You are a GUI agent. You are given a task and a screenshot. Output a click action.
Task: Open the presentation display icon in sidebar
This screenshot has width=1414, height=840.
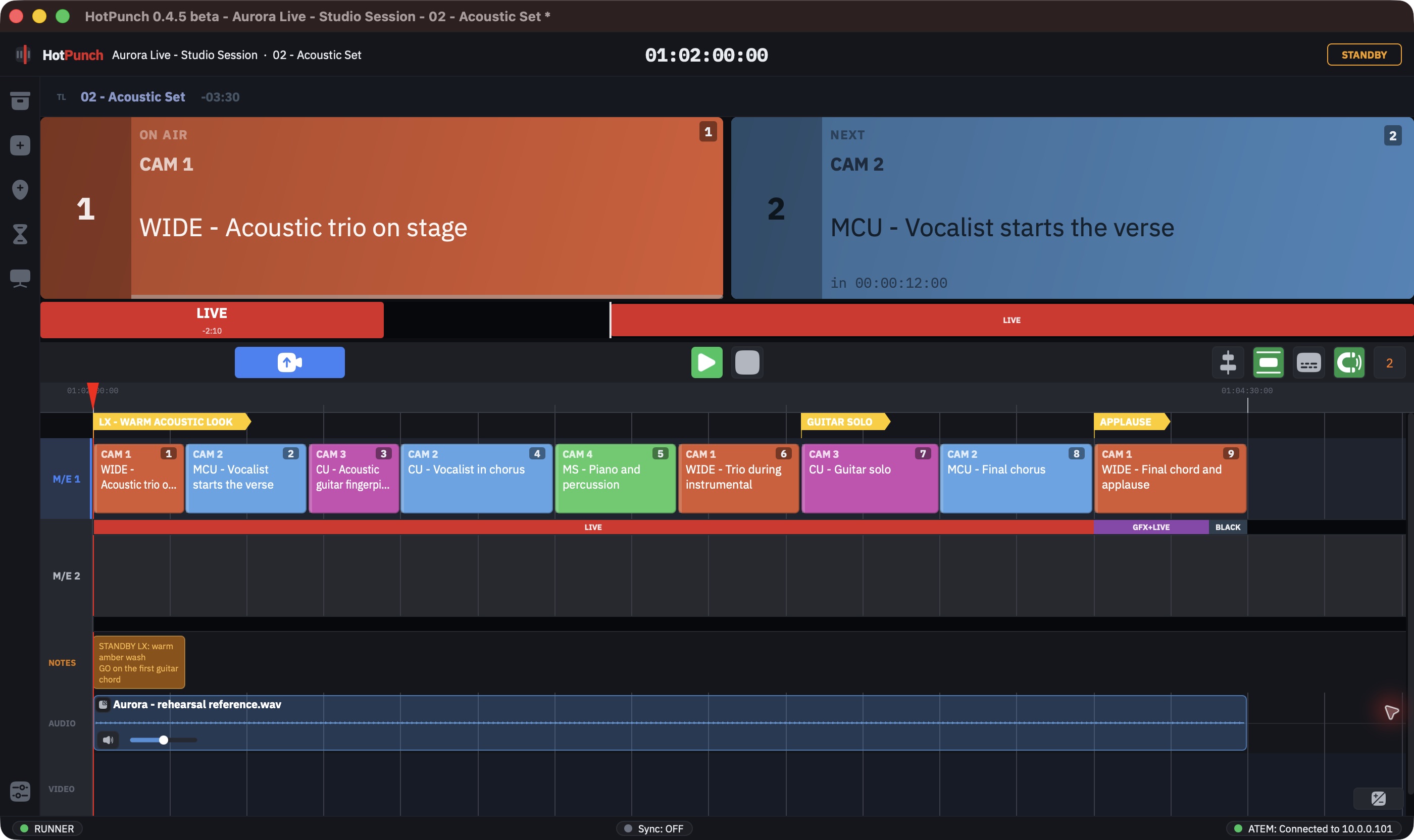pyautogui.click(x=20, y=278)
